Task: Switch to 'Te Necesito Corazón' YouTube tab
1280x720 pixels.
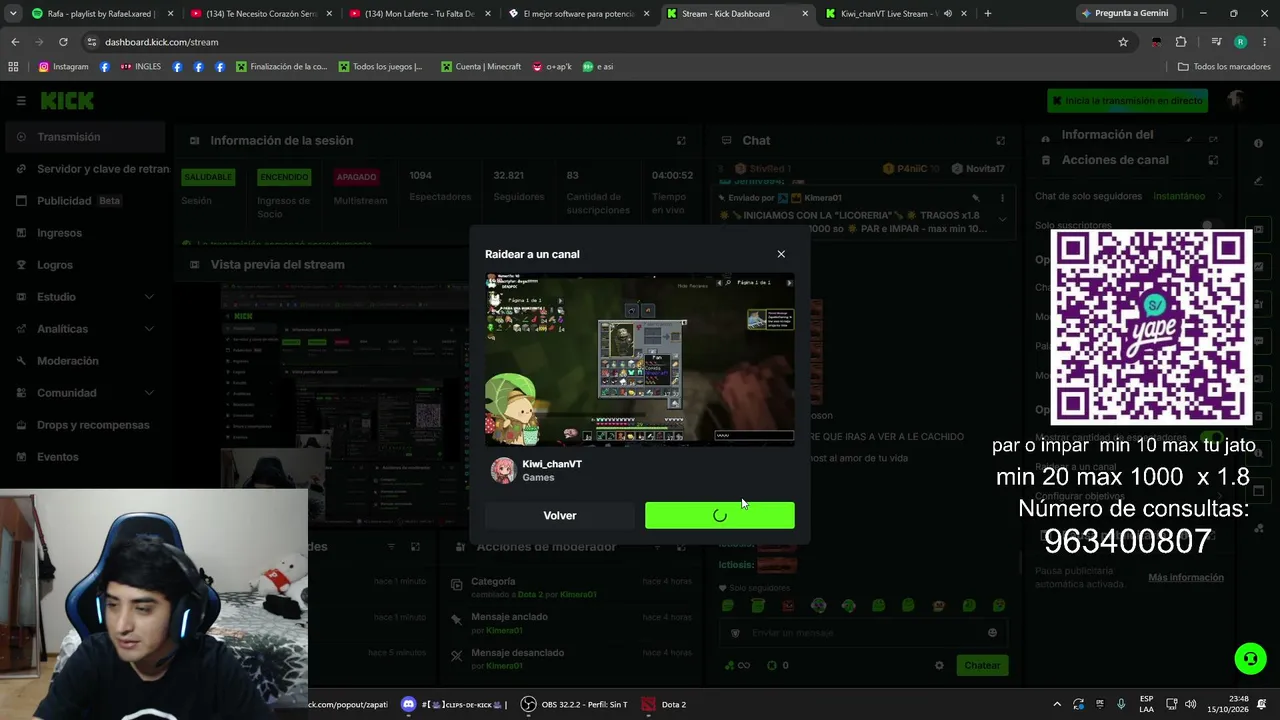Action: click(x=260, y=14)
